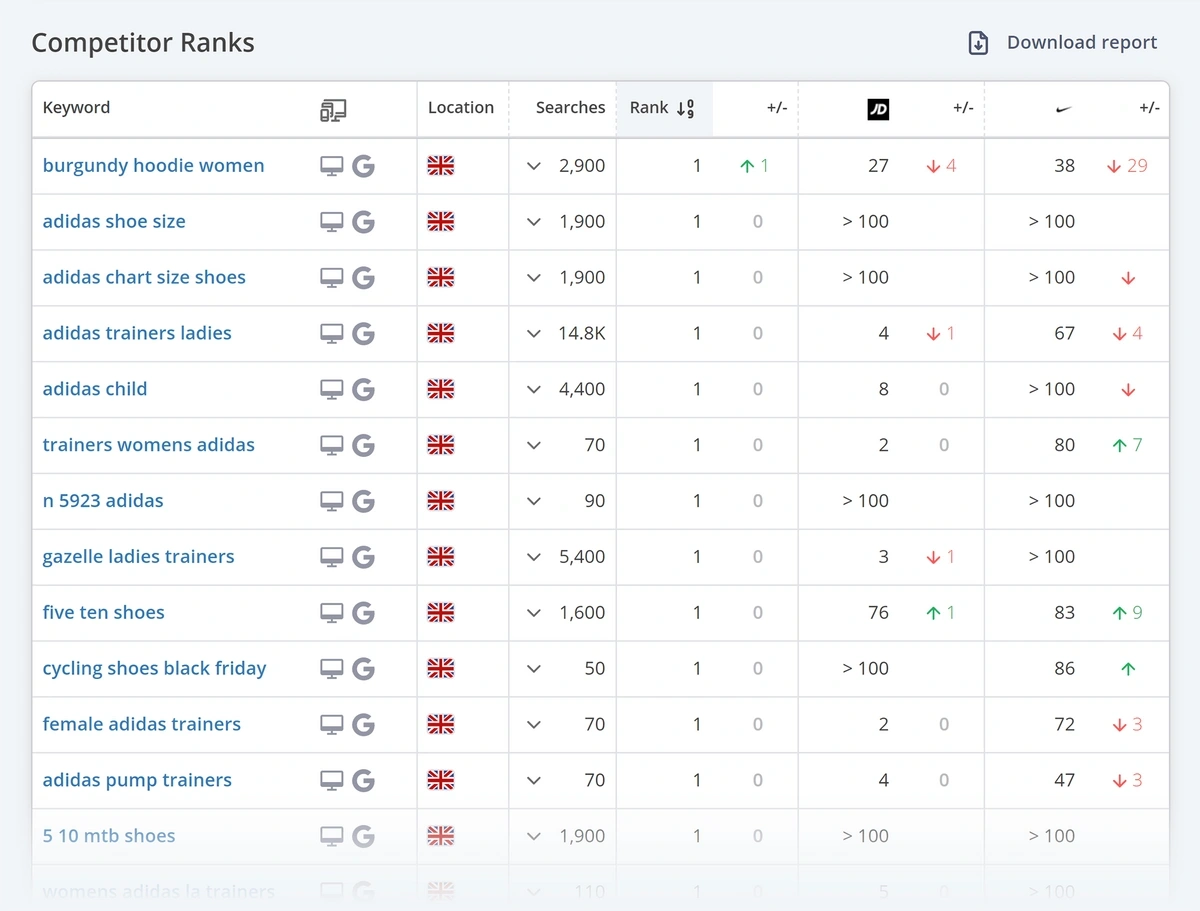Click Google icon for five ten shoes
Image resolution: width=1200 pixels, height=911 pixels.
(364, 613)
